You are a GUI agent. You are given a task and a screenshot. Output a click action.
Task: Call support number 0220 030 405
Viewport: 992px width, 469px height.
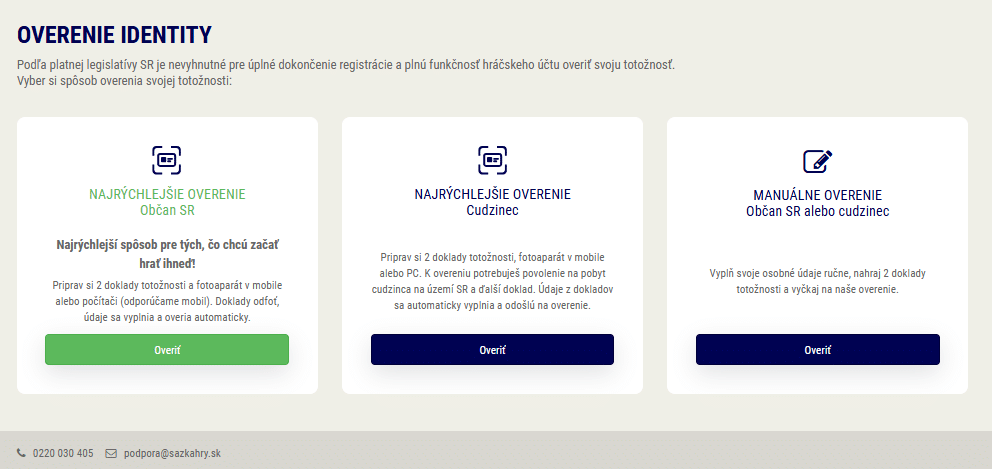pyautogui.click(x=63, y=453)
